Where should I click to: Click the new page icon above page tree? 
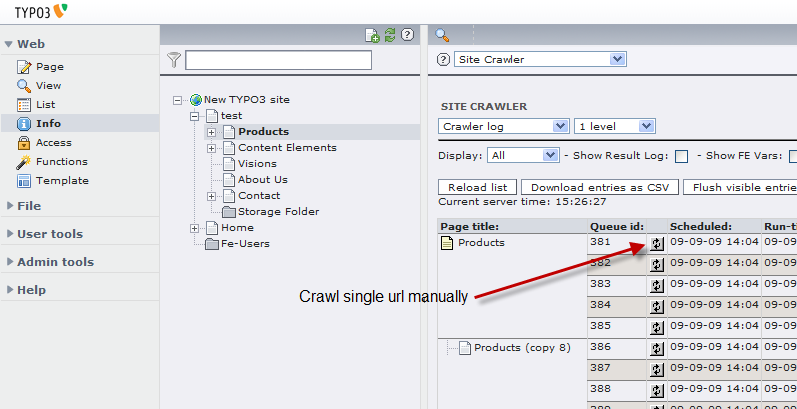pos(373,35)
